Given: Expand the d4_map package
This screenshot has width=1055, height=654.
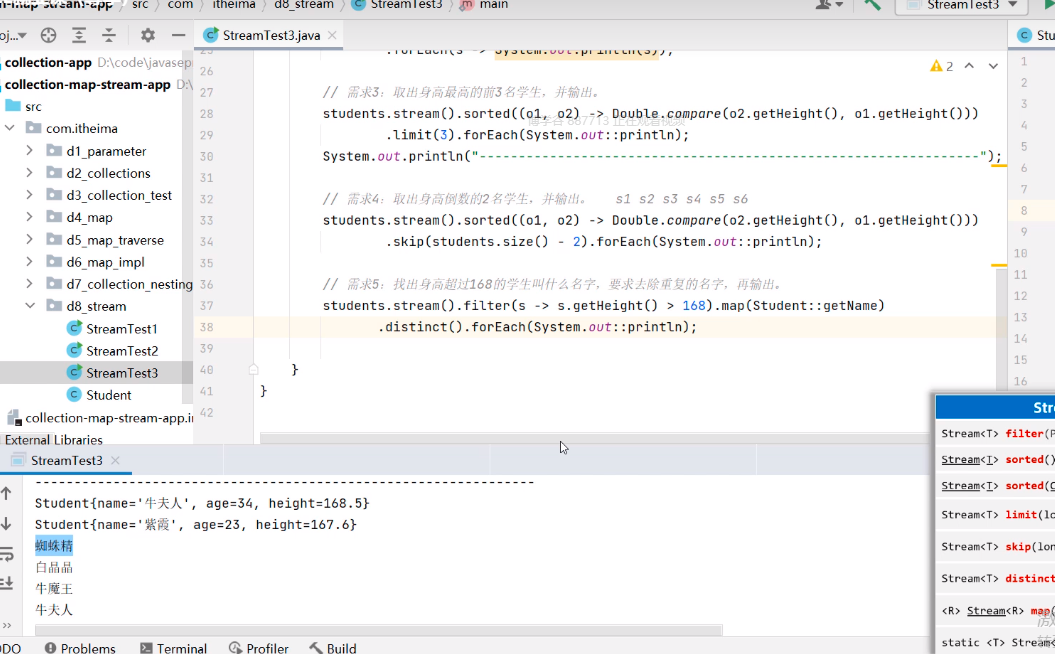Looking at the screenshot, I should pos(29,217).
